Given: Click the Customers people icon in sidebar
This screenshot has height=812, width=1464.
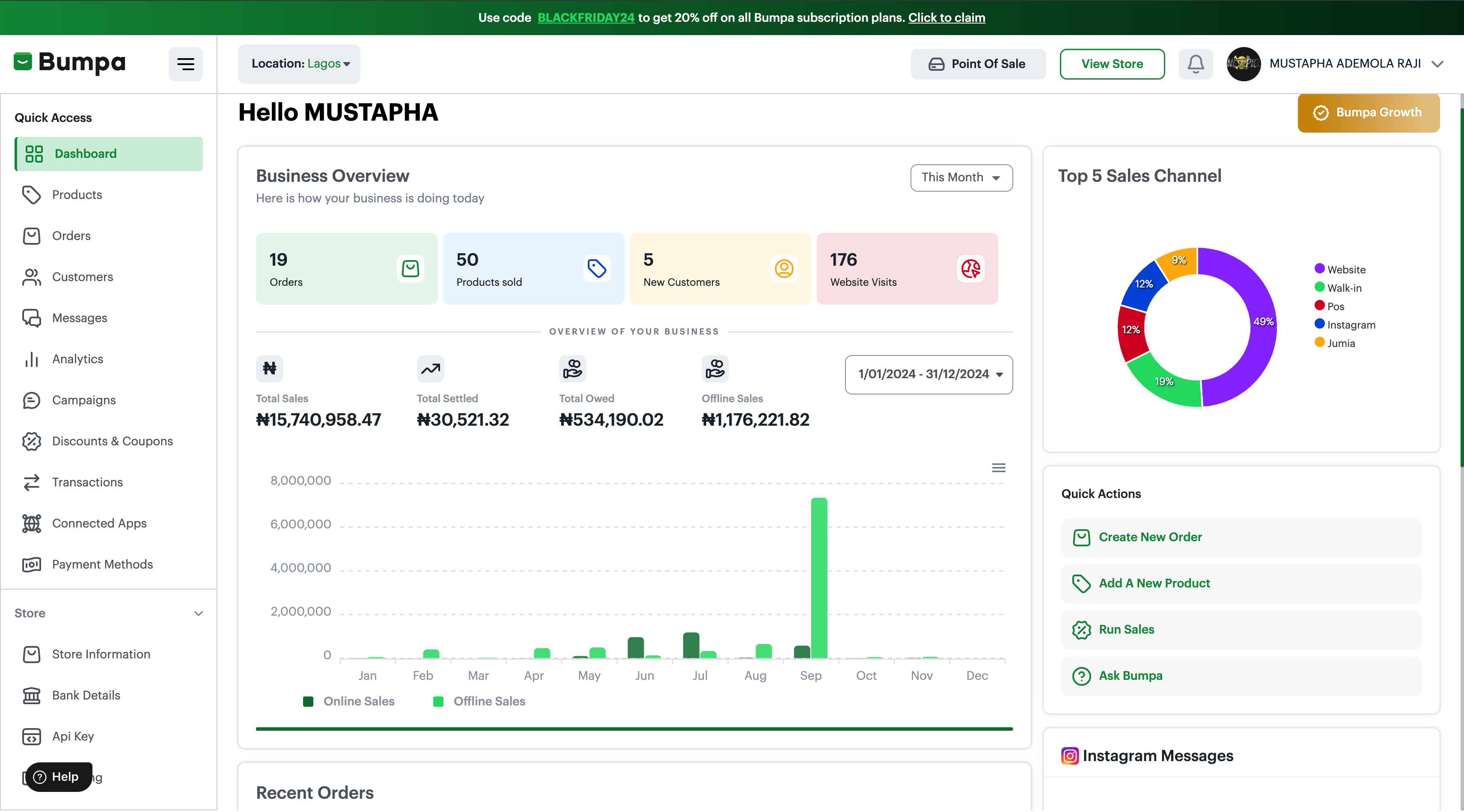Looking at the screenshot, I should click(x=31, y=277).
